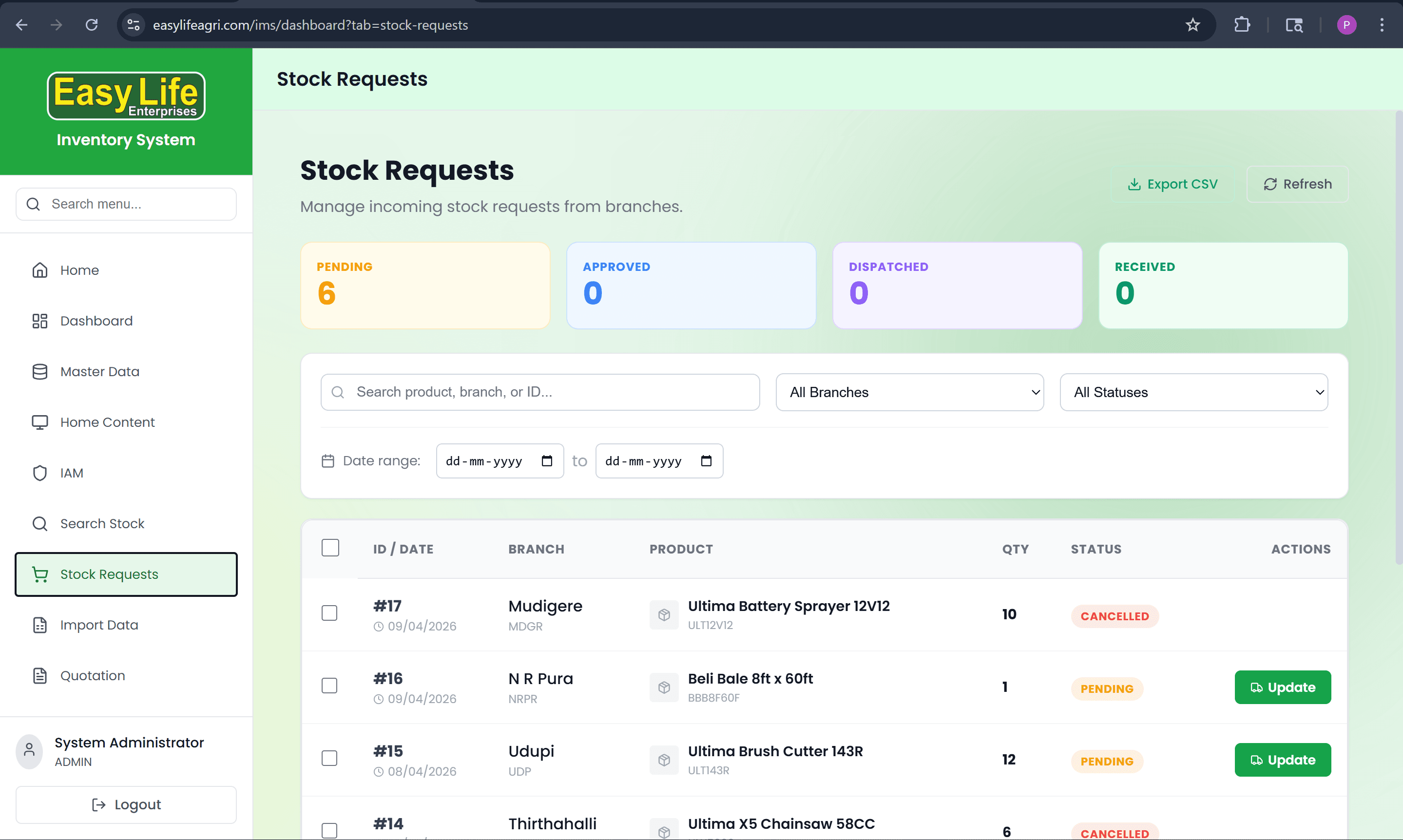
Task: Tick the checkbox for request #16
Action: pyautogui.click(x=330, y=686)
